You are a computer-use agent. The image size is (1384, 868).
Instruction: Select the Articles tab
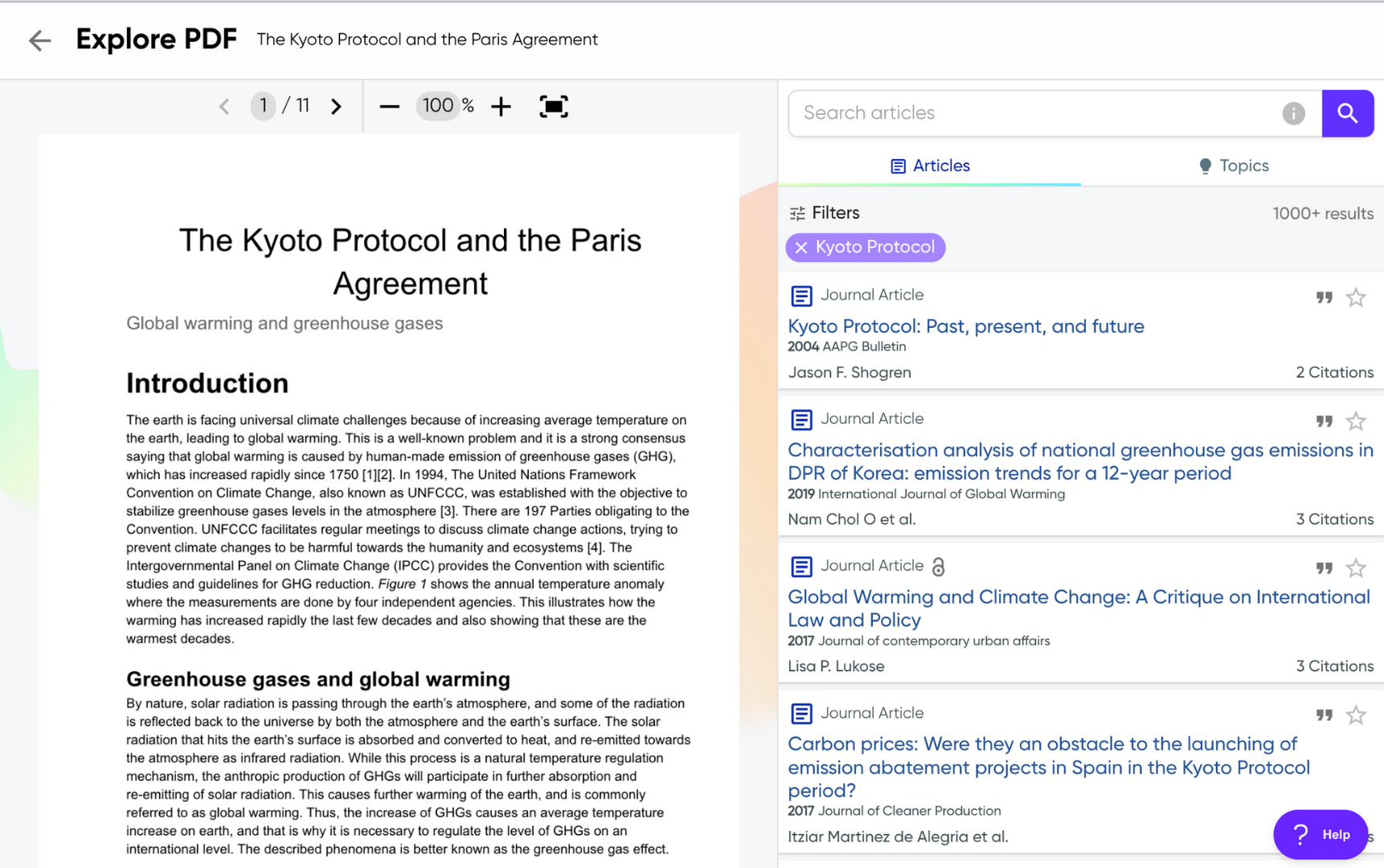[x=930, y=166]
